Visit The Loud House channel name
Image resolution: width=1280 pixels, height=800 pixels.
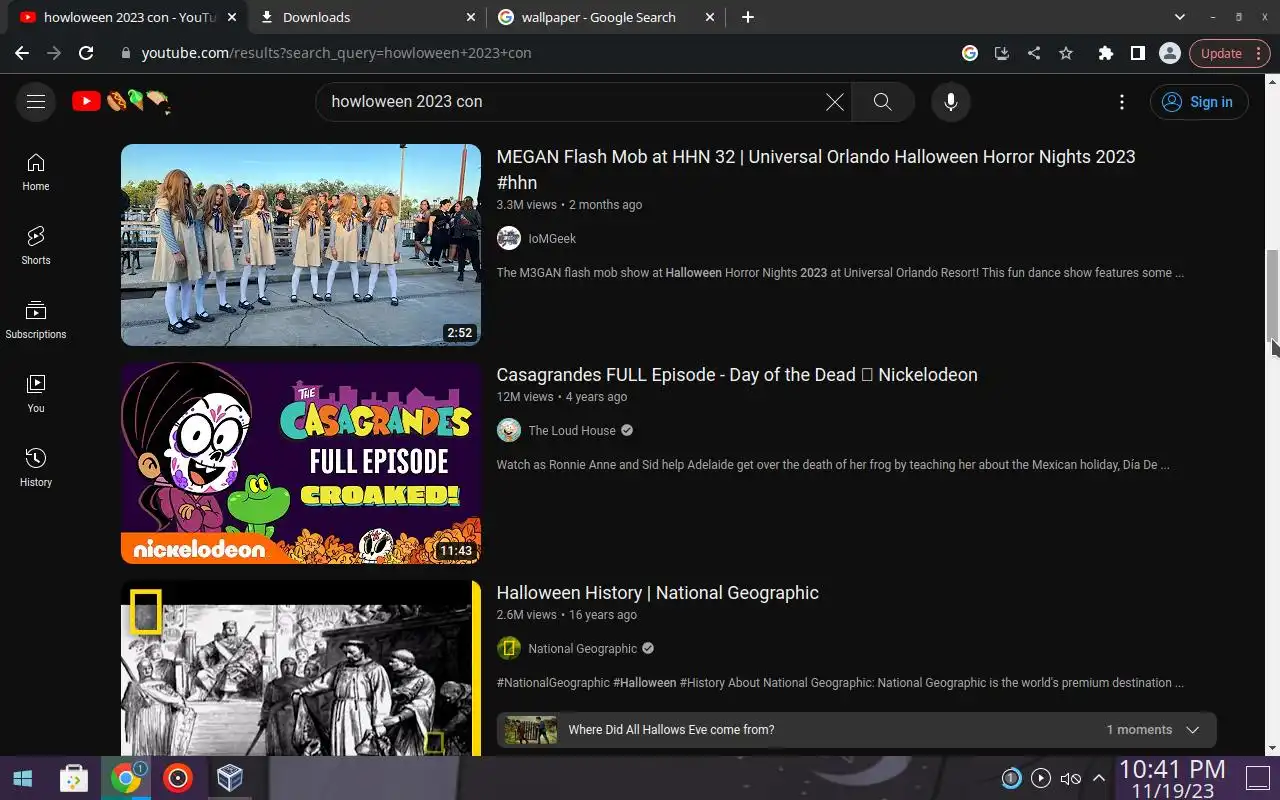tap(572, 430)
